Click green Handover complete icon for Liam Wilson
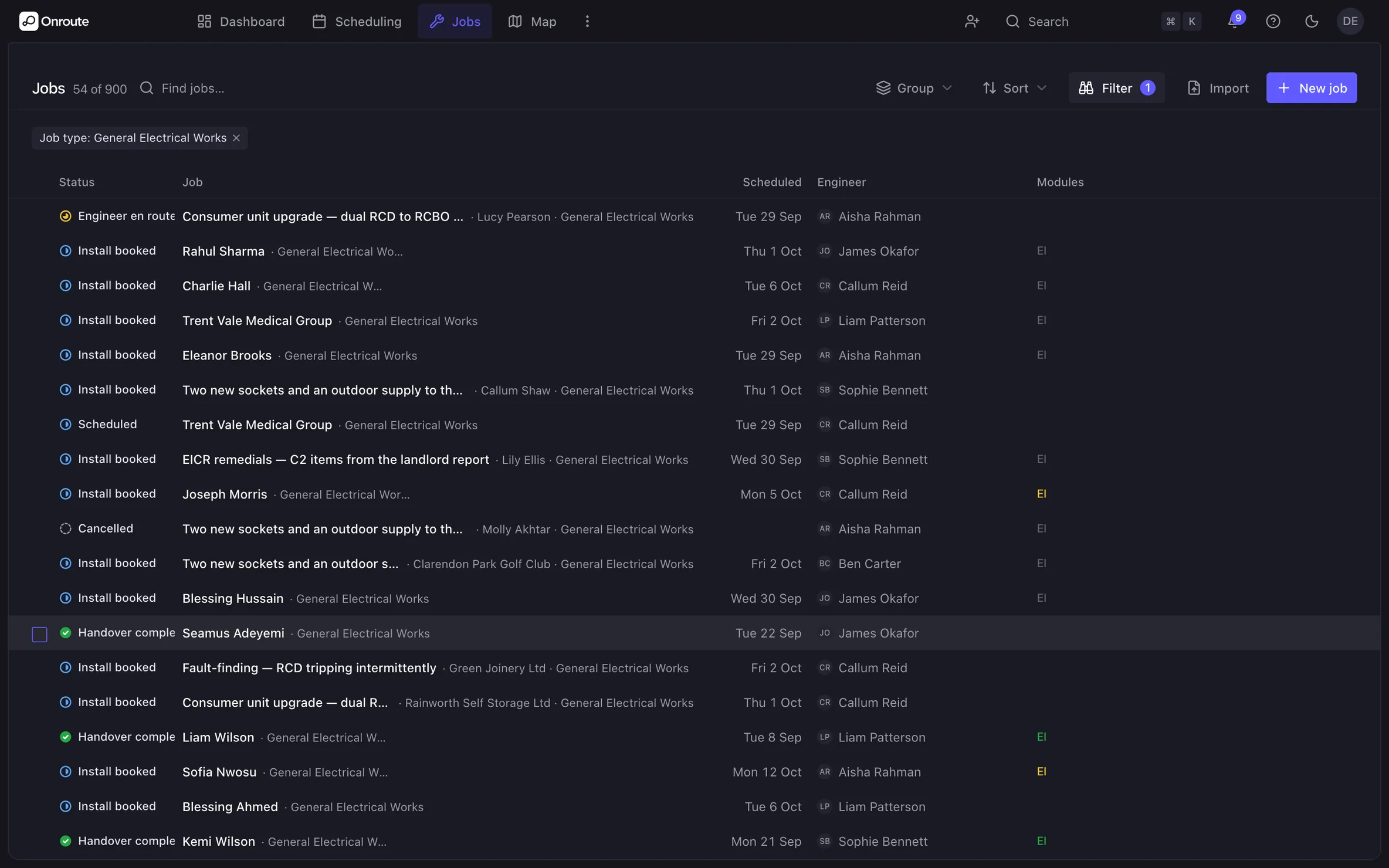The width and height of the screenshot is (1389, 868). (x=66, y=737)
